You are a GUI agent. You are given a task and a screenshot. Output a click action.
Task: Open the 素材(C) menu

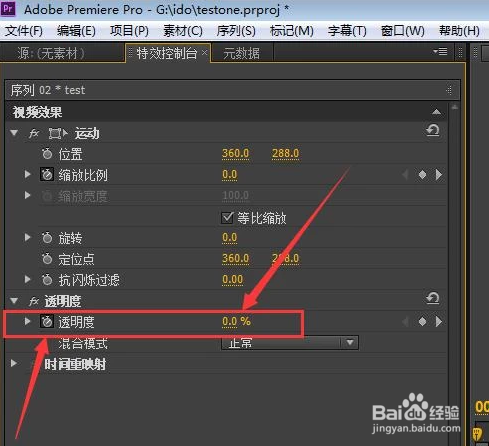click(x=183, y=31)
